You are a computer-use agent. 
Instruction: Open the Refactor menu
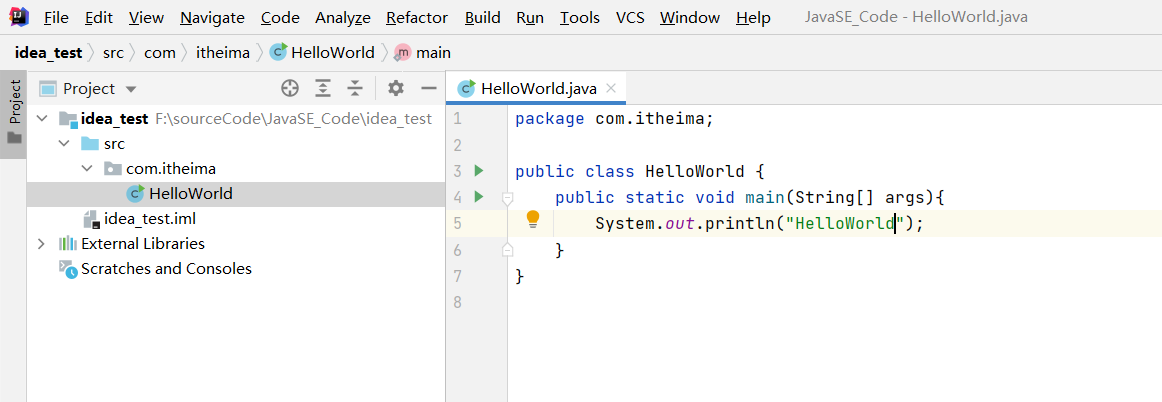pos(416,17)
